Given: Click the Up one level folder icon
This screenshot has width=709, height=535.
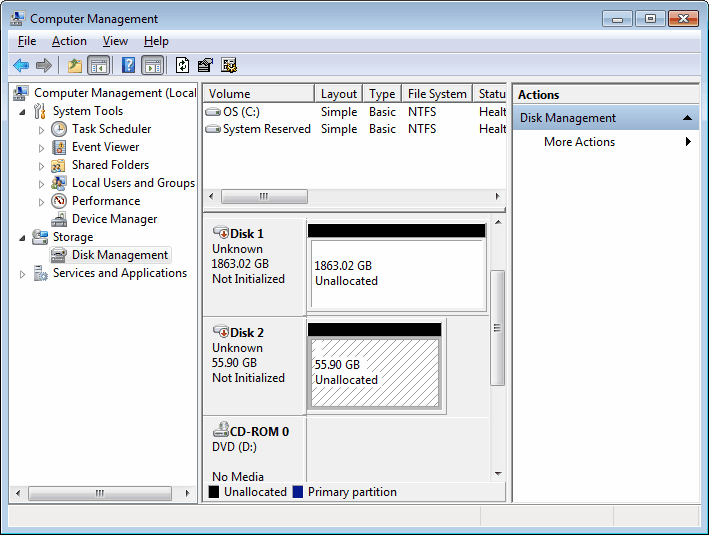Looking at the screenshot, I should tap(75, 66).
